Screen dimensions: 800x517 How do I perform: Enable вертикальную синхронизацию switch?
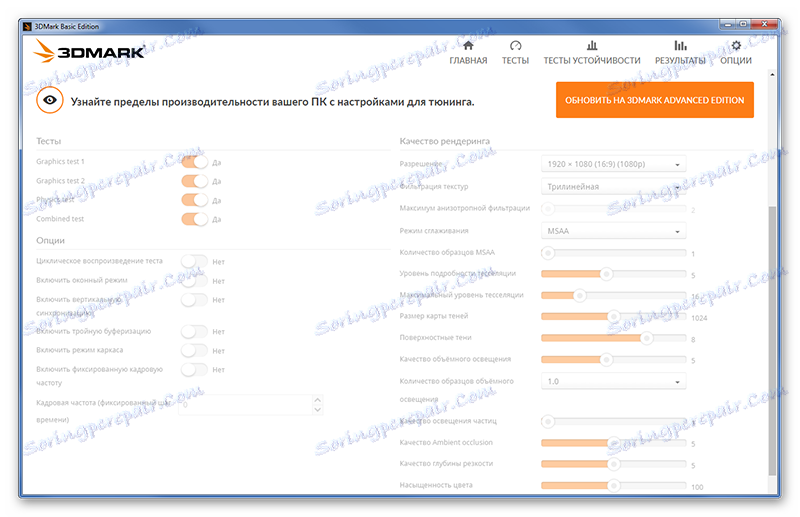point(194,300)
